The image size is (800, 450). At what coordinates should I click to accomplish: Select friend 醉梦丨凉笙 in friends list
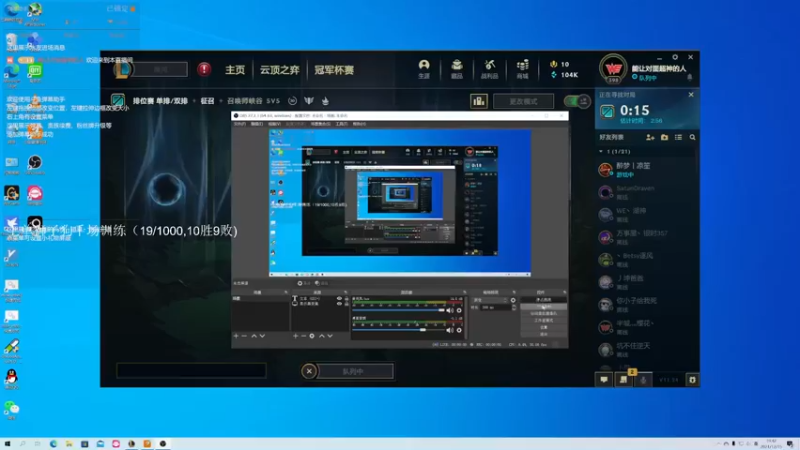point(647,169)
